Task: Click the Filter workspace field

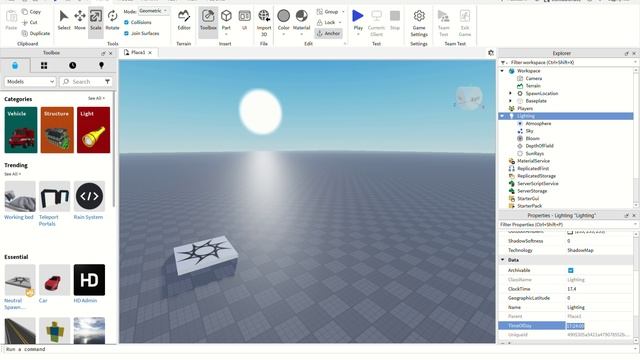Action: (569, 62)
